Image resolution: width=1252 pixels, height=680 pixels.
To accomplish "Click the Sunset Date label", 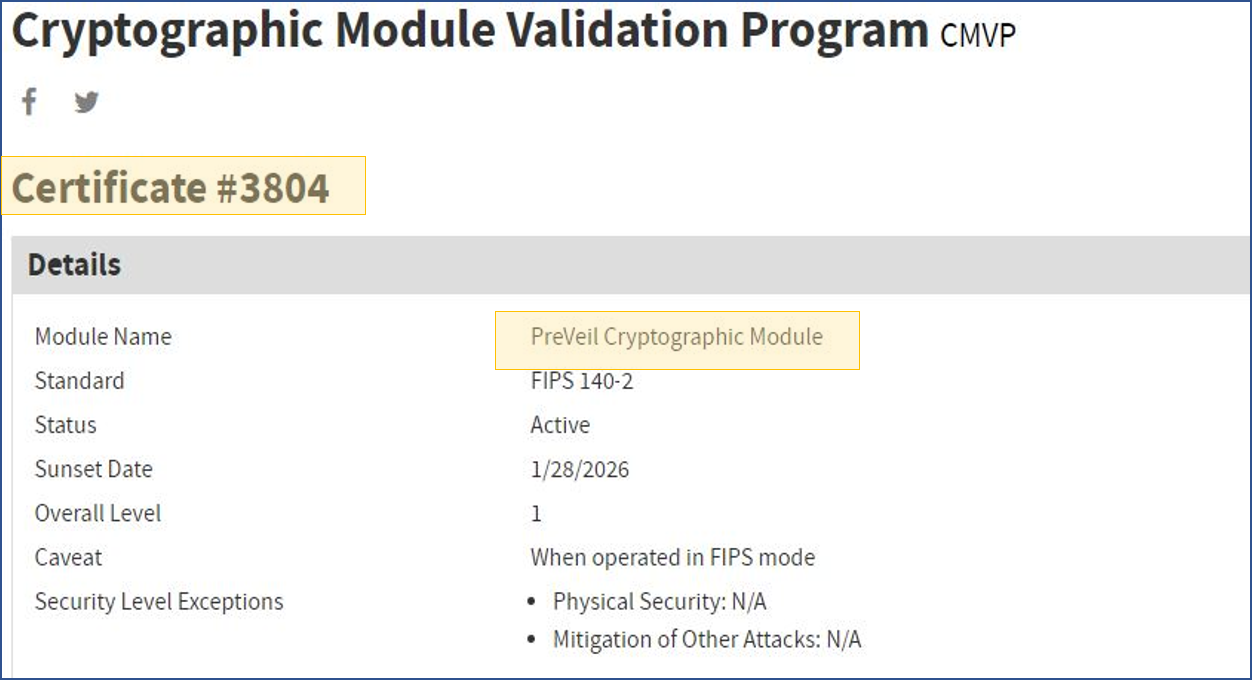I will [x=94, y=469].
